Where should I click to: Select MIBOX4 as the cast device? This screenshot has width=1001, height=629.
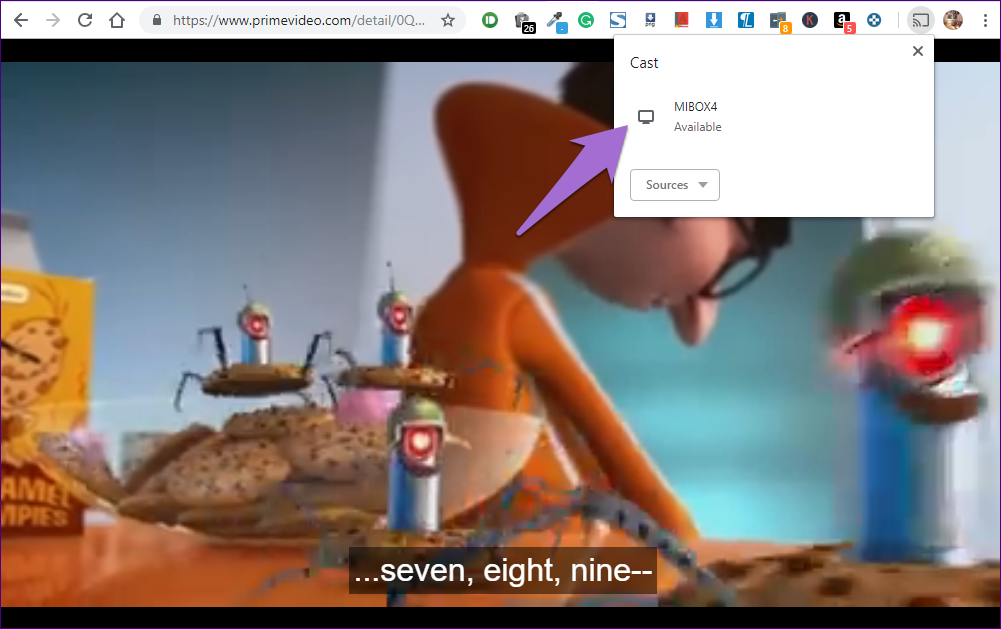click(696, 116)
